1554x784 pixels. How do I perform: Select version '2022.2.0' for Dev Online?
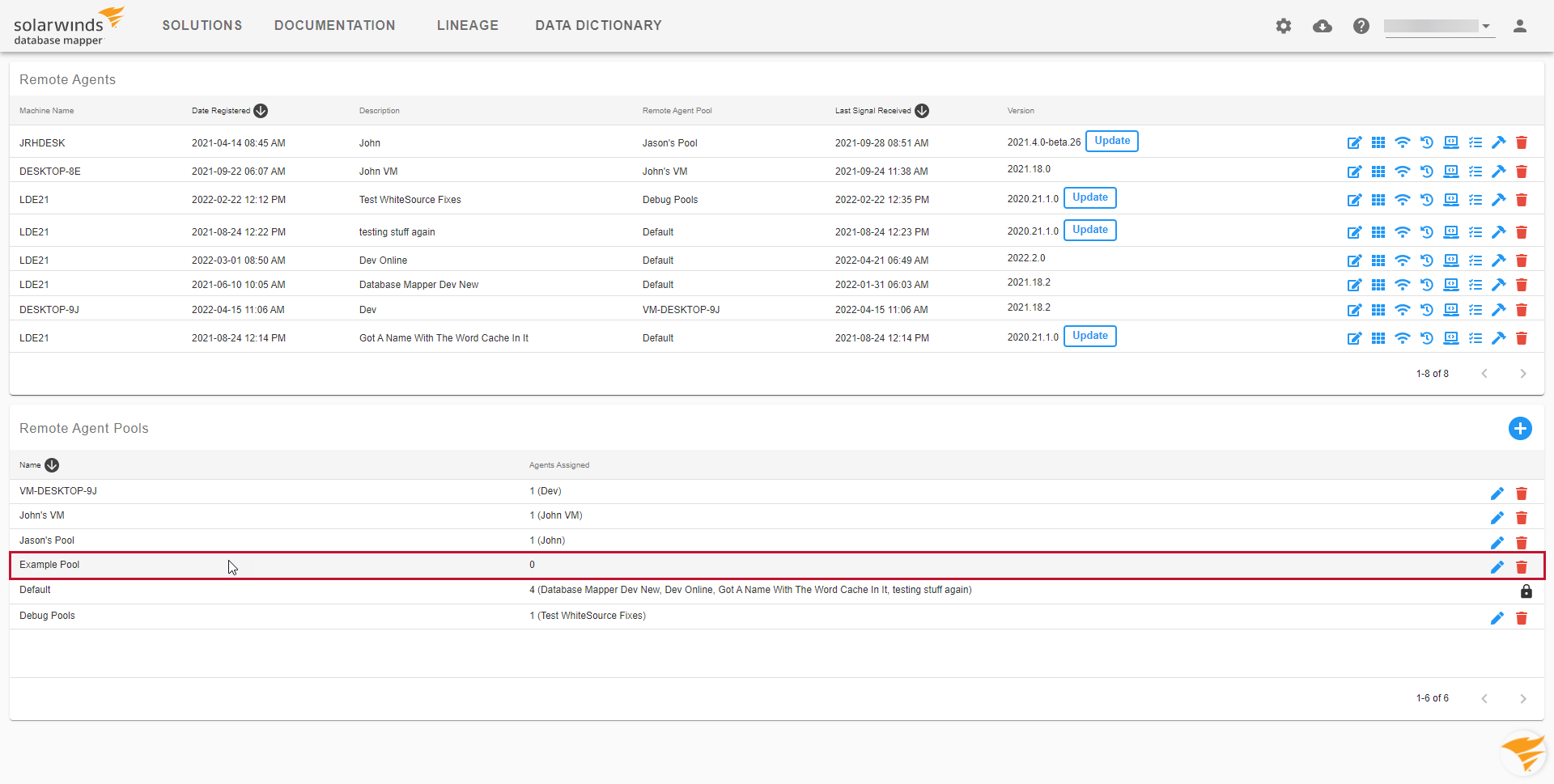coord(1026,258)
